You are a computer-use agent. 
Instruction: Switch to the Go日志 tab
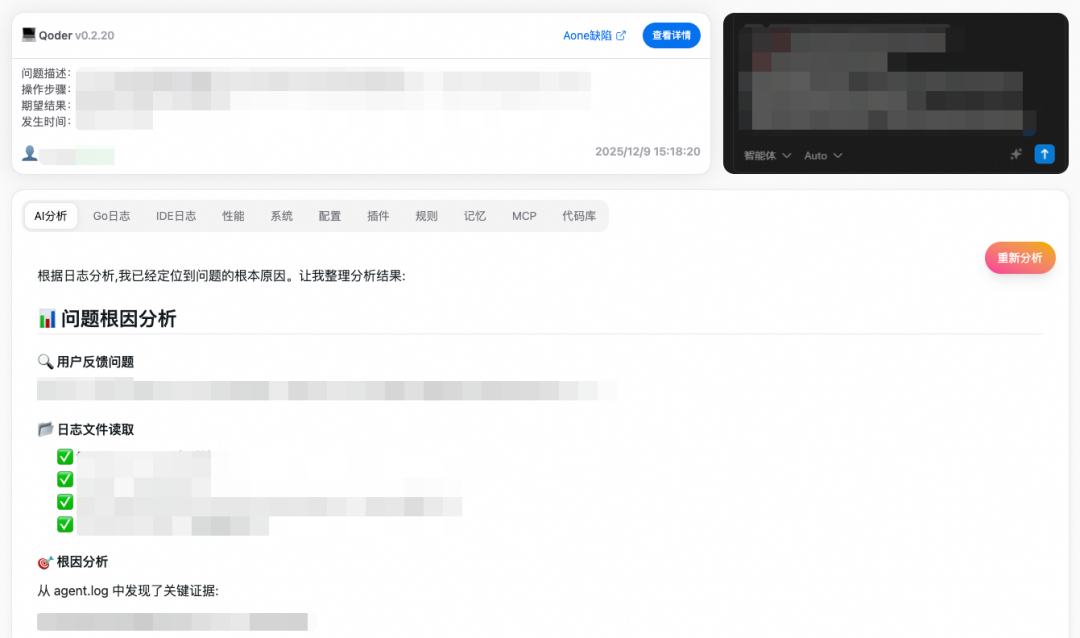pyautogui.click(x=111, y=215)
